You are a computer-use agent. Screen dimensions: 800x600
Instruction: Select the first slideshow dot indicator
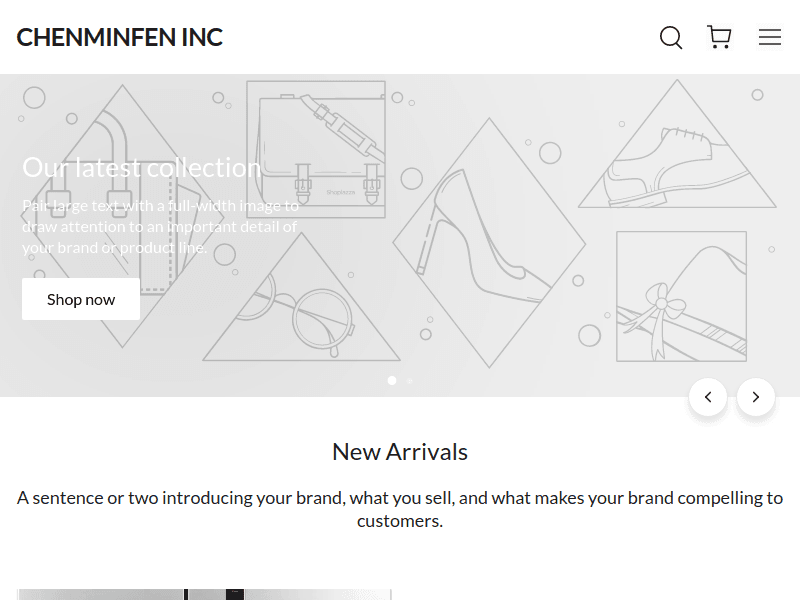(392, 381)
